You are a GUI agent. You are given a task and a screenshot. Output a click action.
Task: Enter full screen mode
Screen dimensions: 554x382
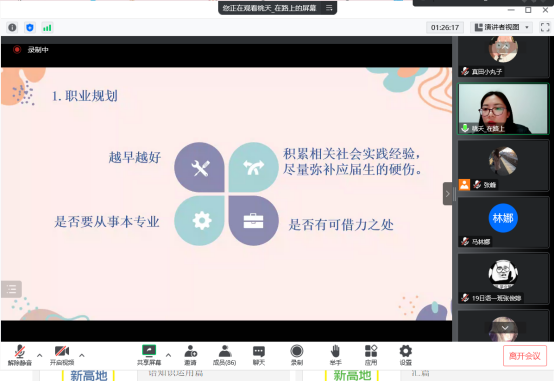[545, 27]
